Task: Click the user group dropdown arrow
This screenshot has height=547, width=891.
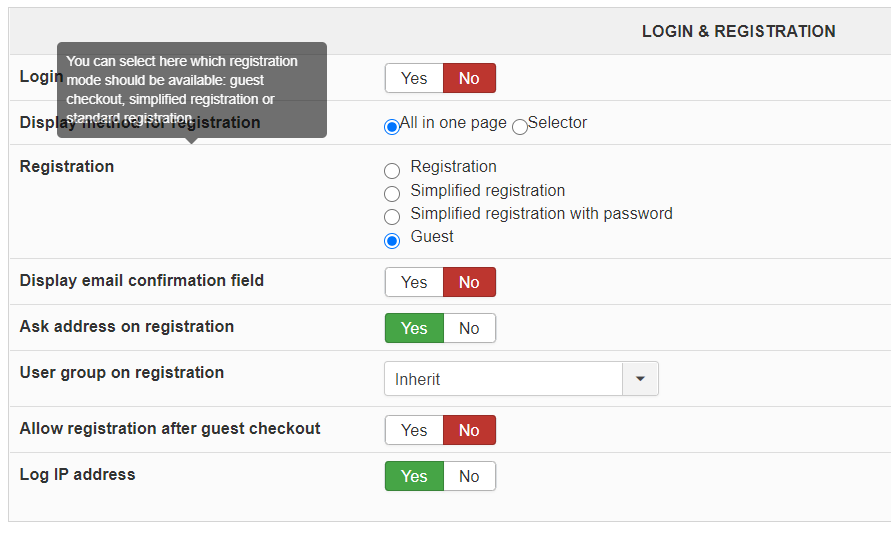Action: (x=640, y=379)
